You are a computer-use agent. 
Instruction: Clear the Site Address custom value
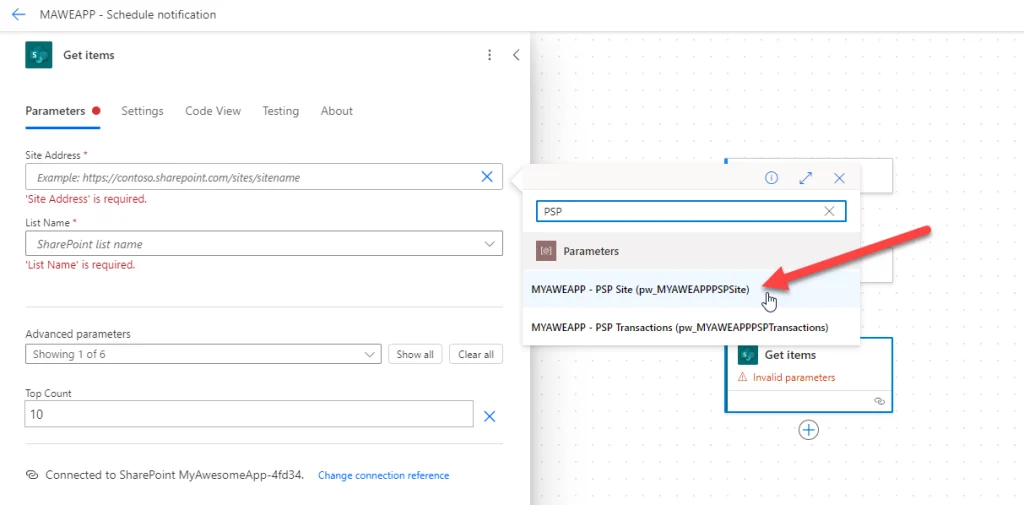[x=487, y=177]
